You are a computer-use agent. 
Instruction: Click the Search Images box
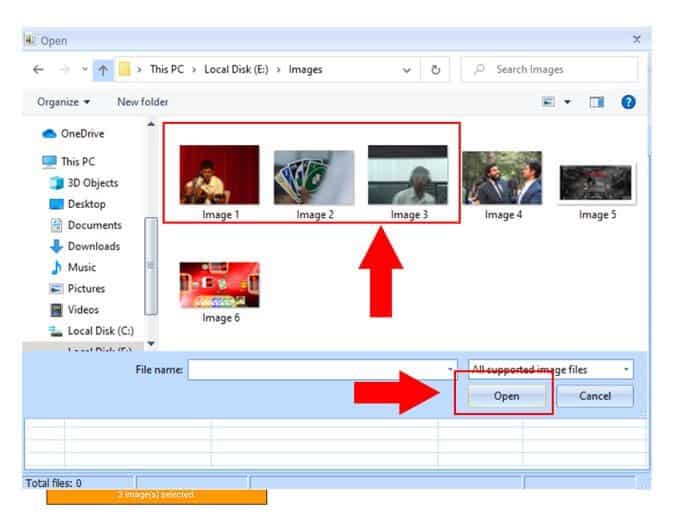point(550,69)
